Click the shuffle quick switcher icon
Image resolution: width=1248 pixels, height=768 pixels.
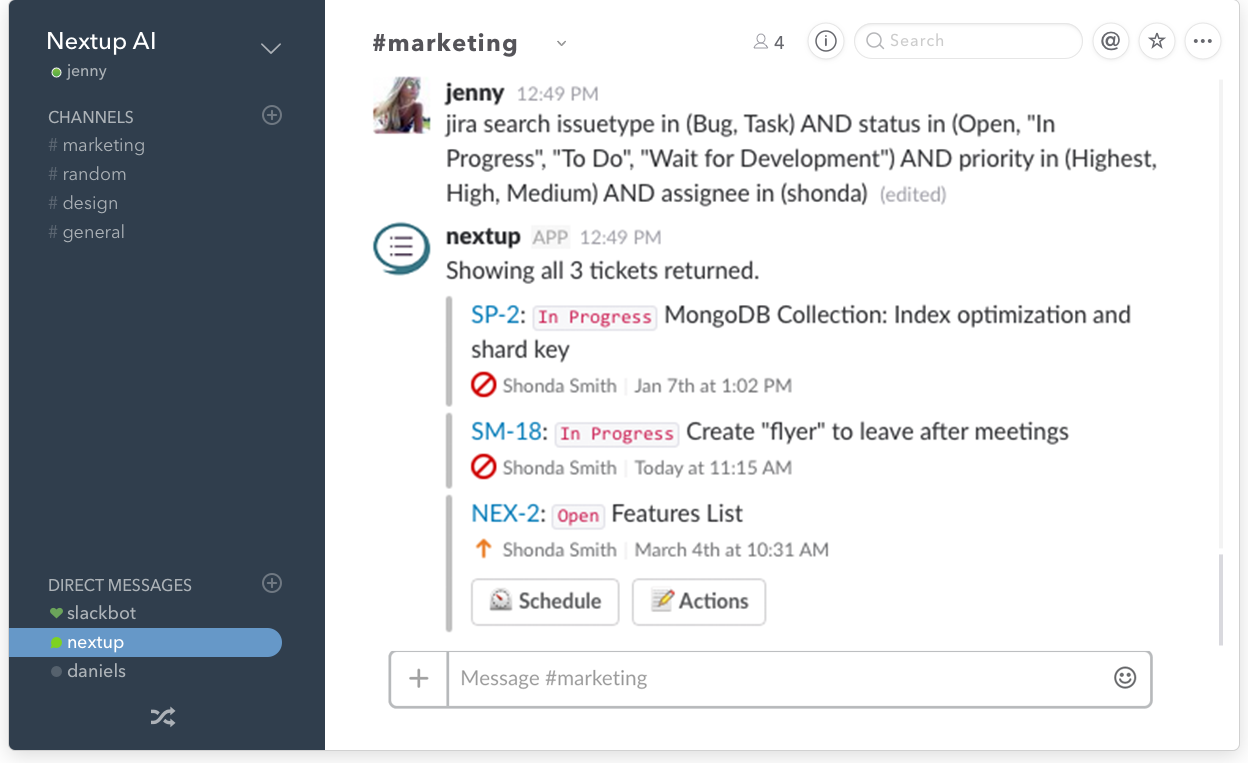(x=163, y=716)
